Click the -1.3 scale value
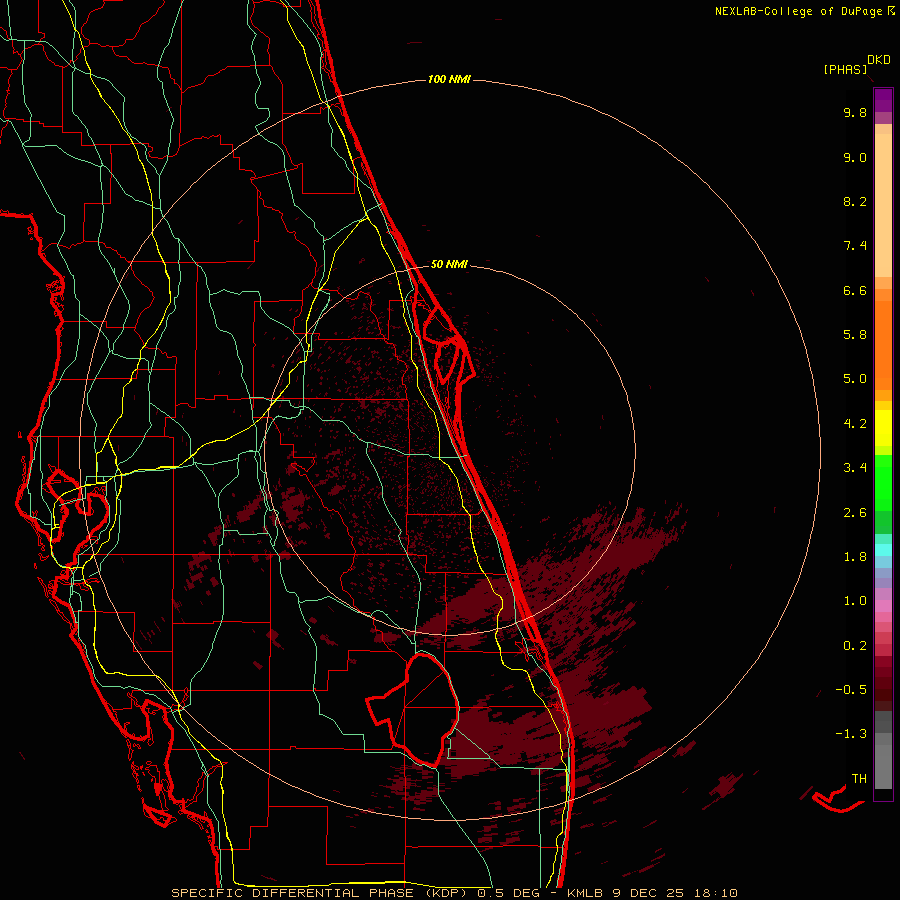 [x=851, y=734]
